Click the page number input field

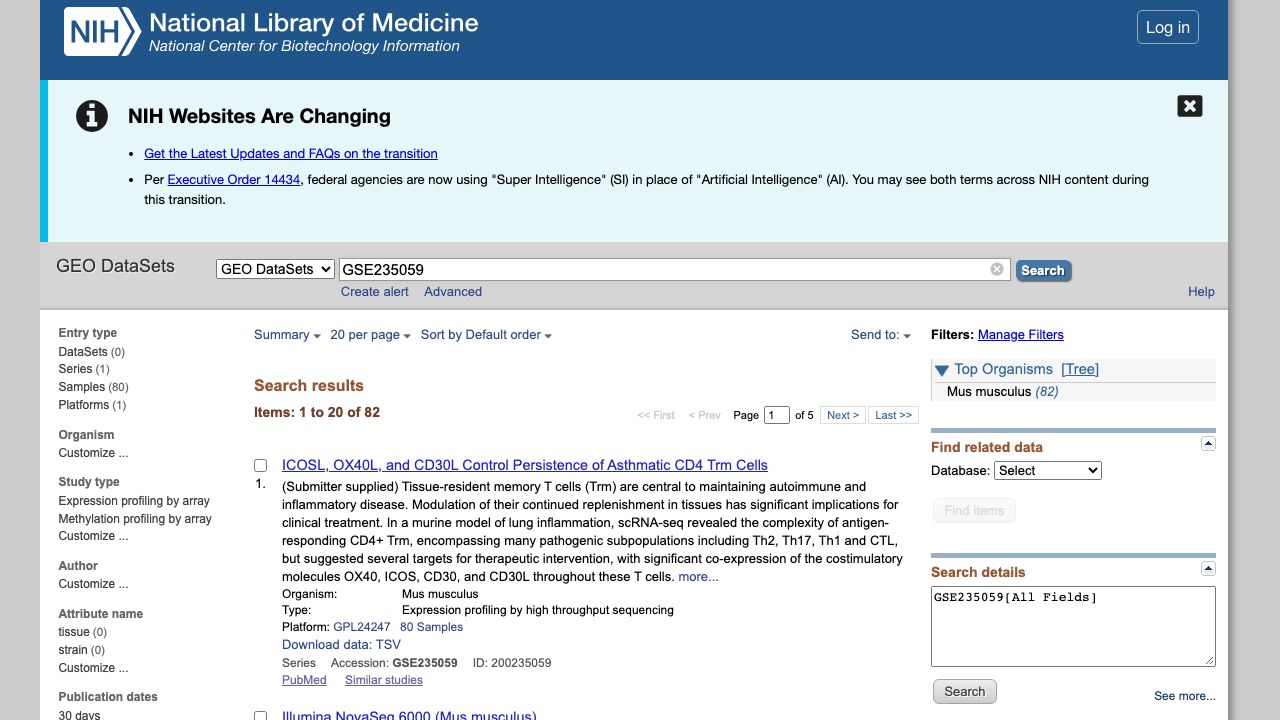pyautogui.click(x=776, y=415)
